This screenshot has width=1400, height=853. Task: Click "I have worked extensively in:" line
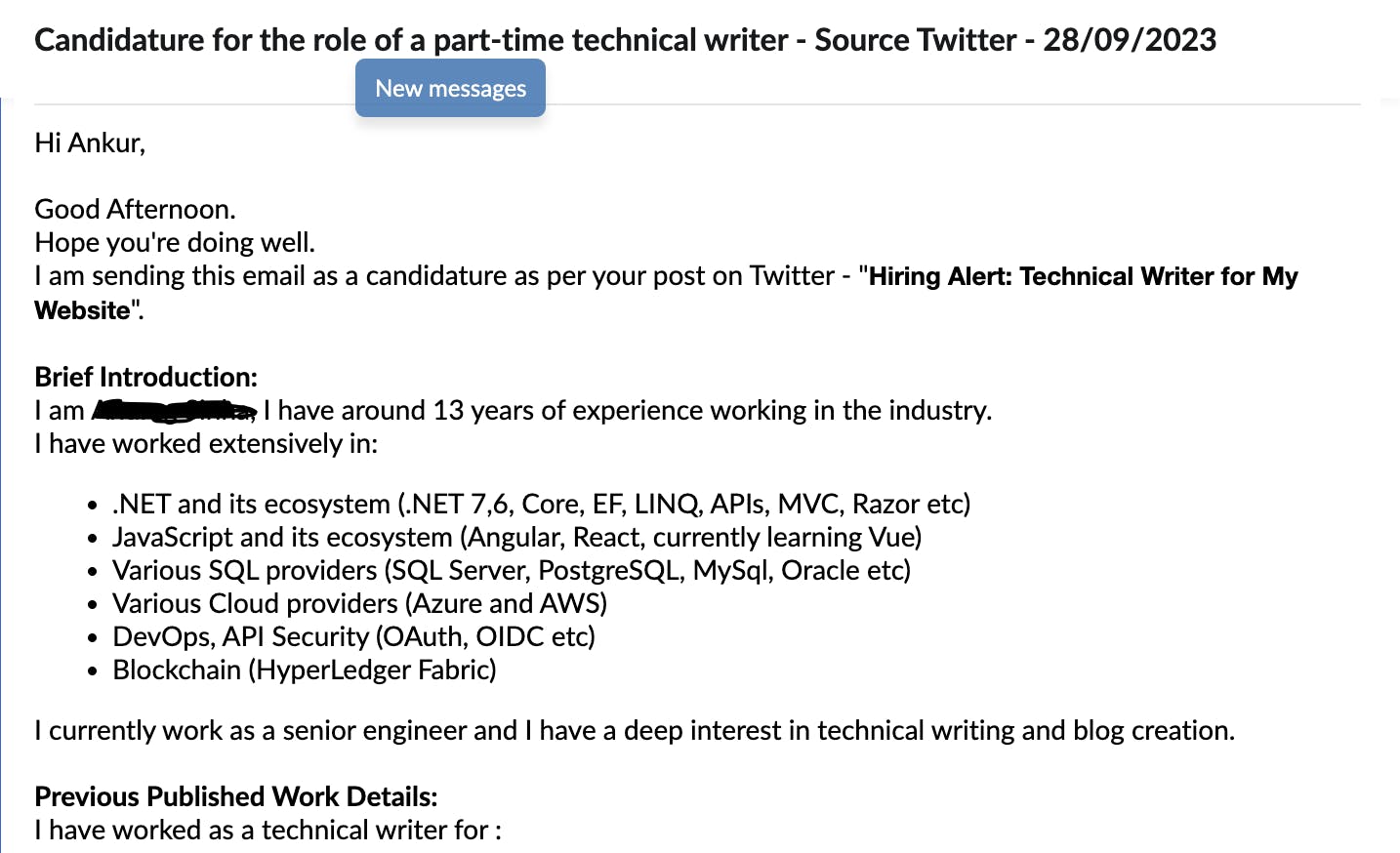206,444
